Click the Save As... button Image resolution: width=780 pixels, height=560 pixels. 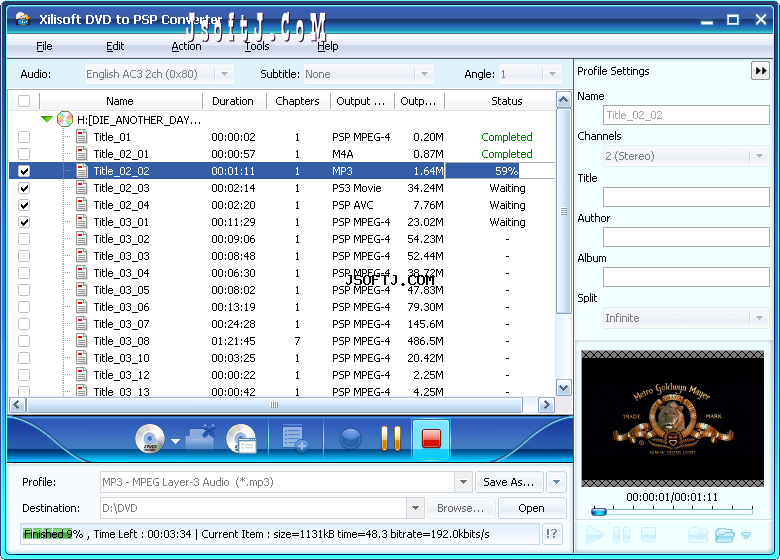pos(508,482)
